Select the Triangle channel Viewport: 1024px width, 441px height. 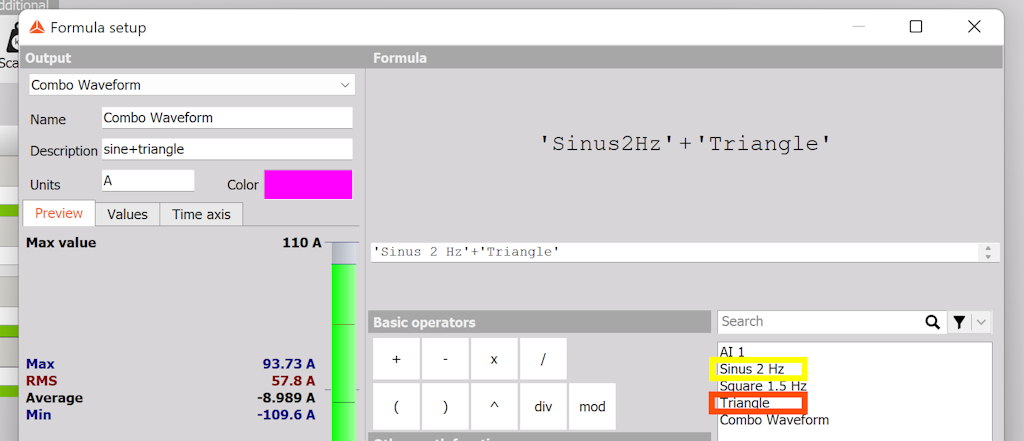[744, 403]
